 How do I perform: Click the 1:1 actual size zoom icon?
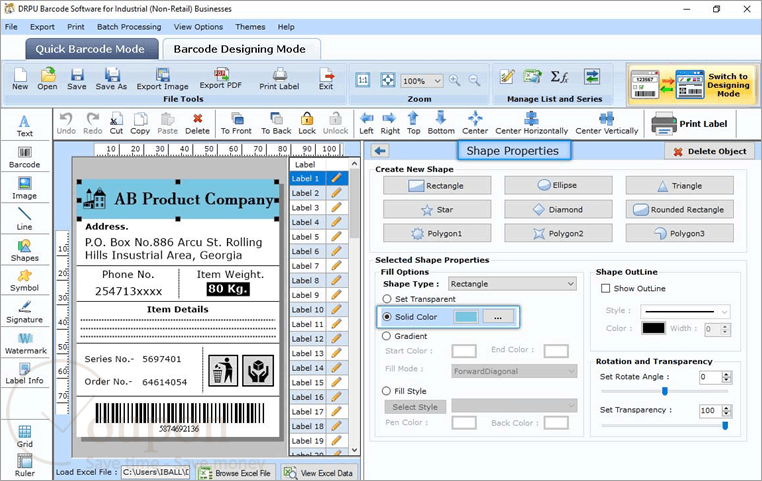pos(363,80)
